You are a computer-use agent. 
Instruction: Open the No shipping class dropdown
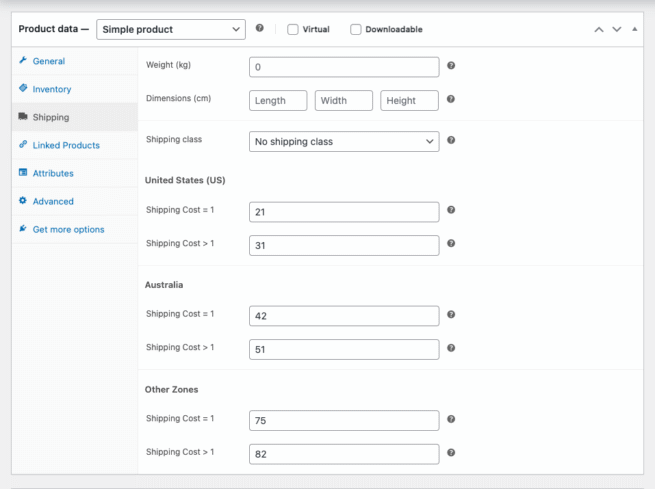click(343, 142)
